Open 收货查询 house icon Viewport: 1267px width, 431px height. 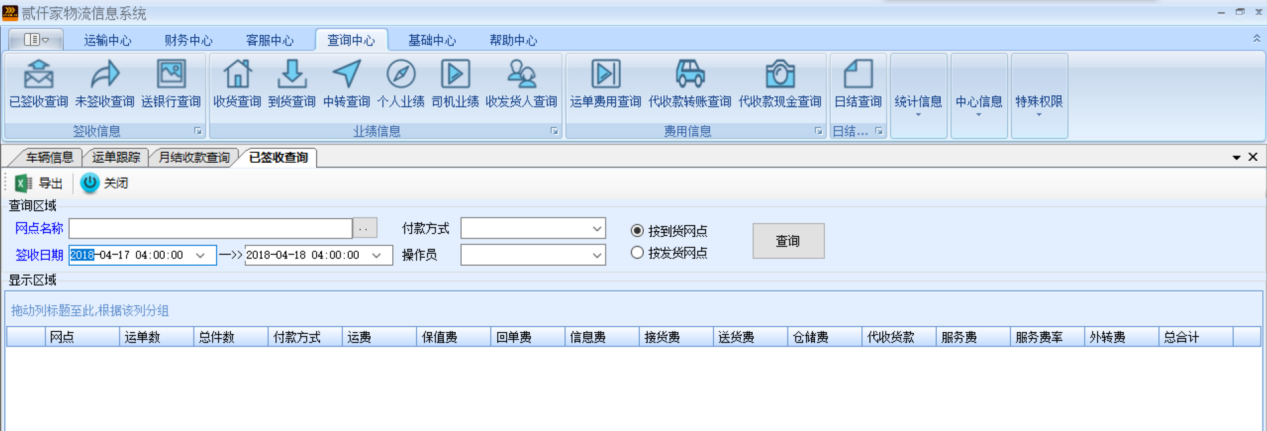(x=236, y=75)
